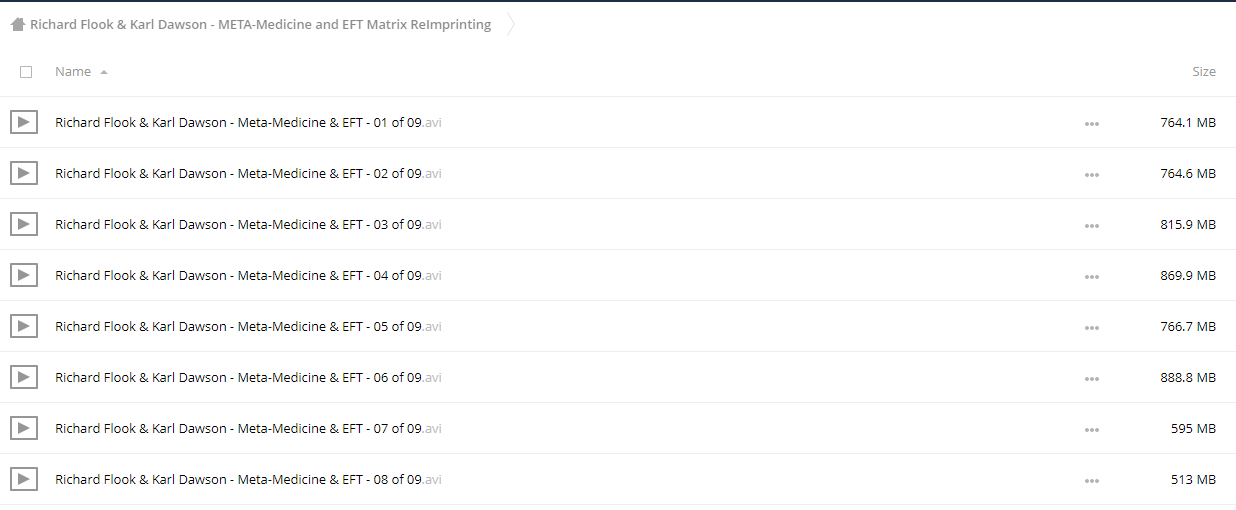Open file Meta-Medicine & EFT - 07 of 09
1236x510 pixels.
point(248,428)
